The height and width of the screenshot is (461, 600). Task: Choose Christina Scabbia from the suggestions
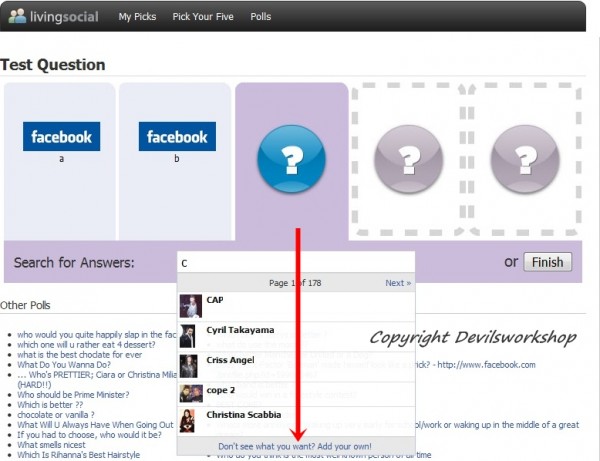pos(296,421)
